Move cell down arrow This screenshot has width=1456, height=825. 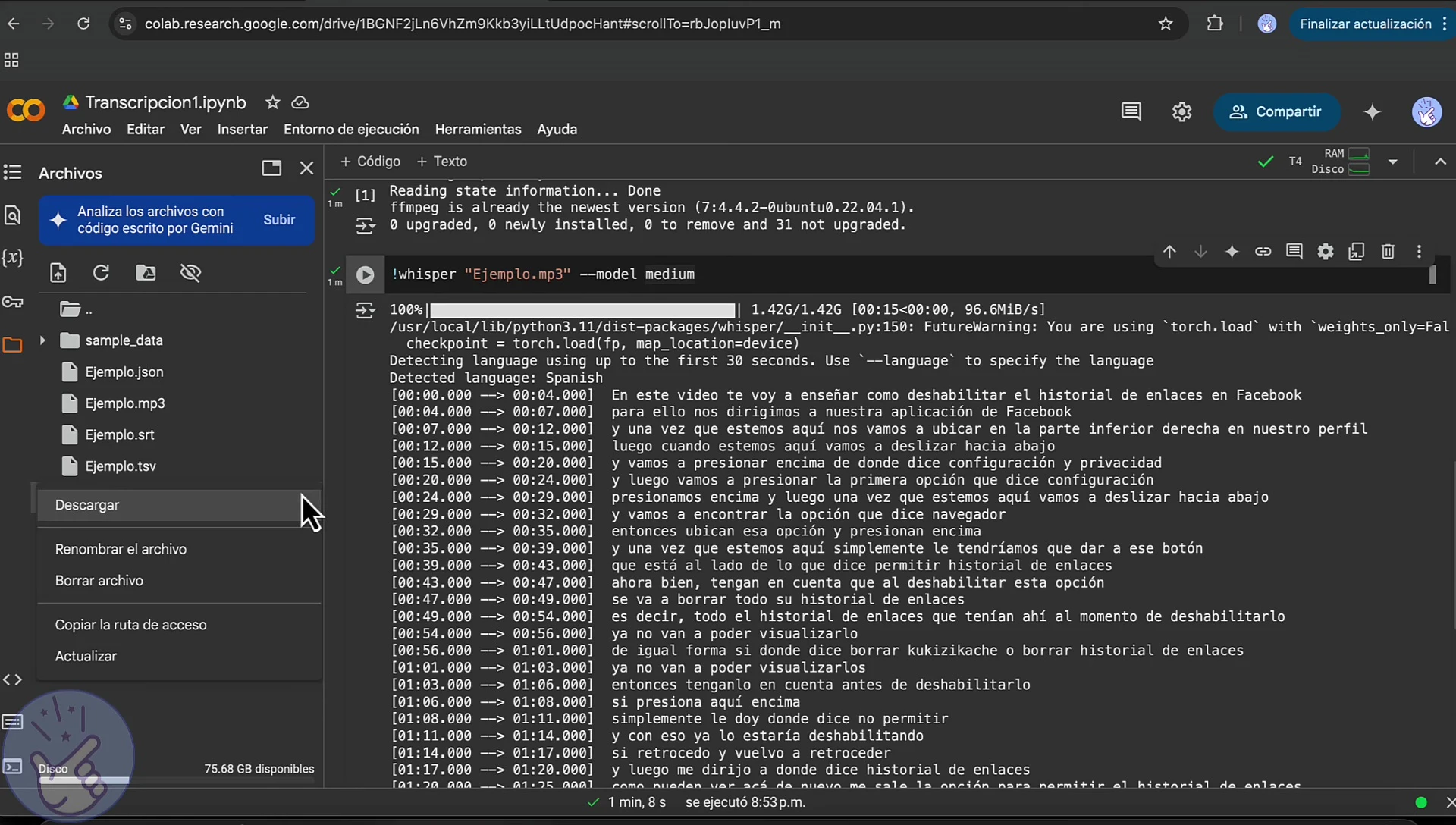coord(1200,252)
